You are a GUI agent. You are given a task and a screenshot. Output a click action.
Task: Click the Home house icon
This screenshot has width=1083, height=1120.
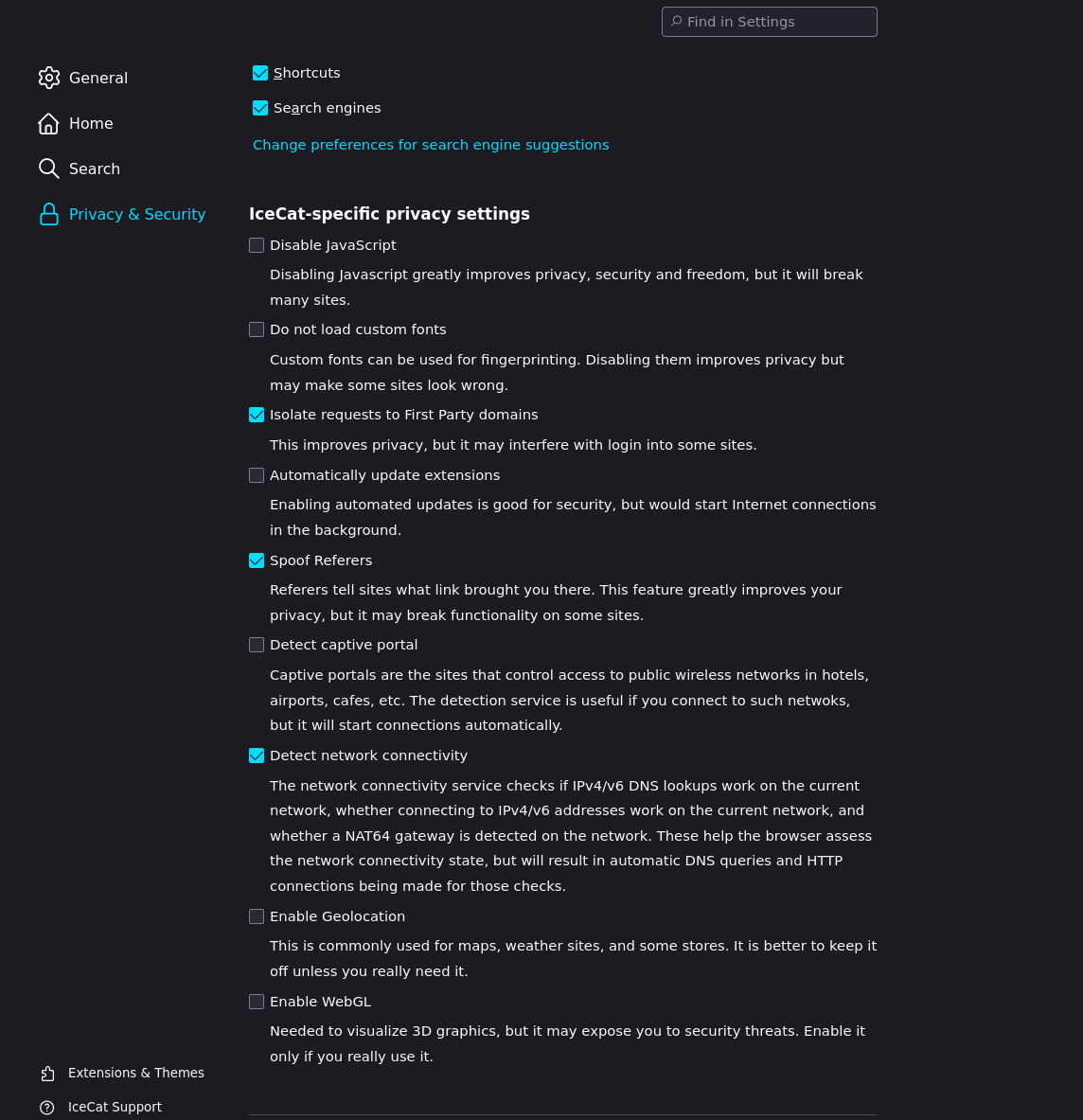49,124
